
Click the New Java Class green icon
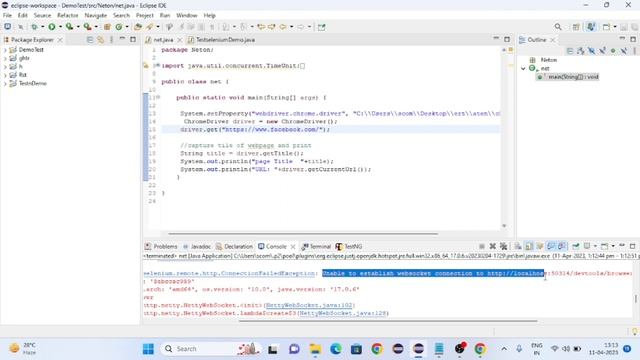tap(119, 27)
